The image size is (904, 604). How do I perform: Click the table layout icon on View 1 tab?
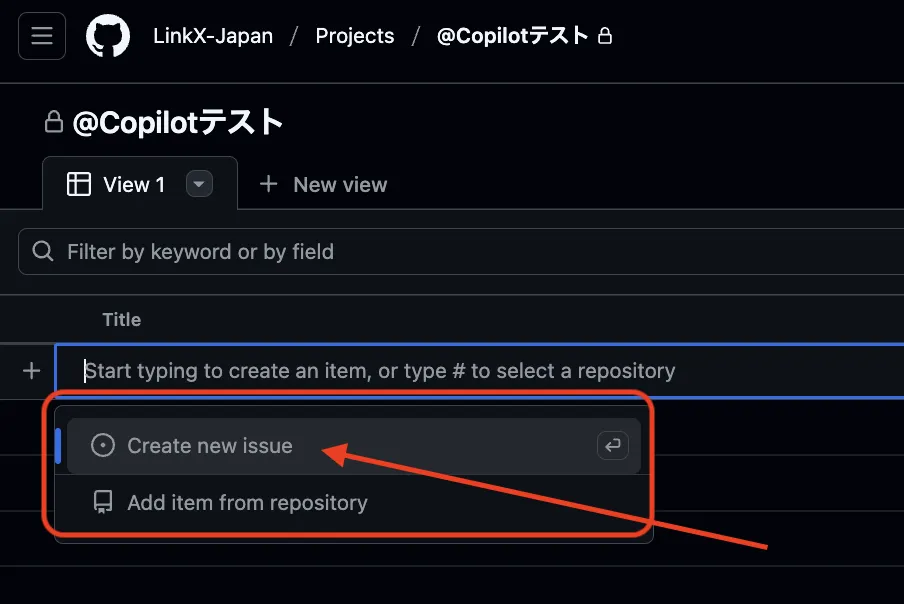coord(78,183)
